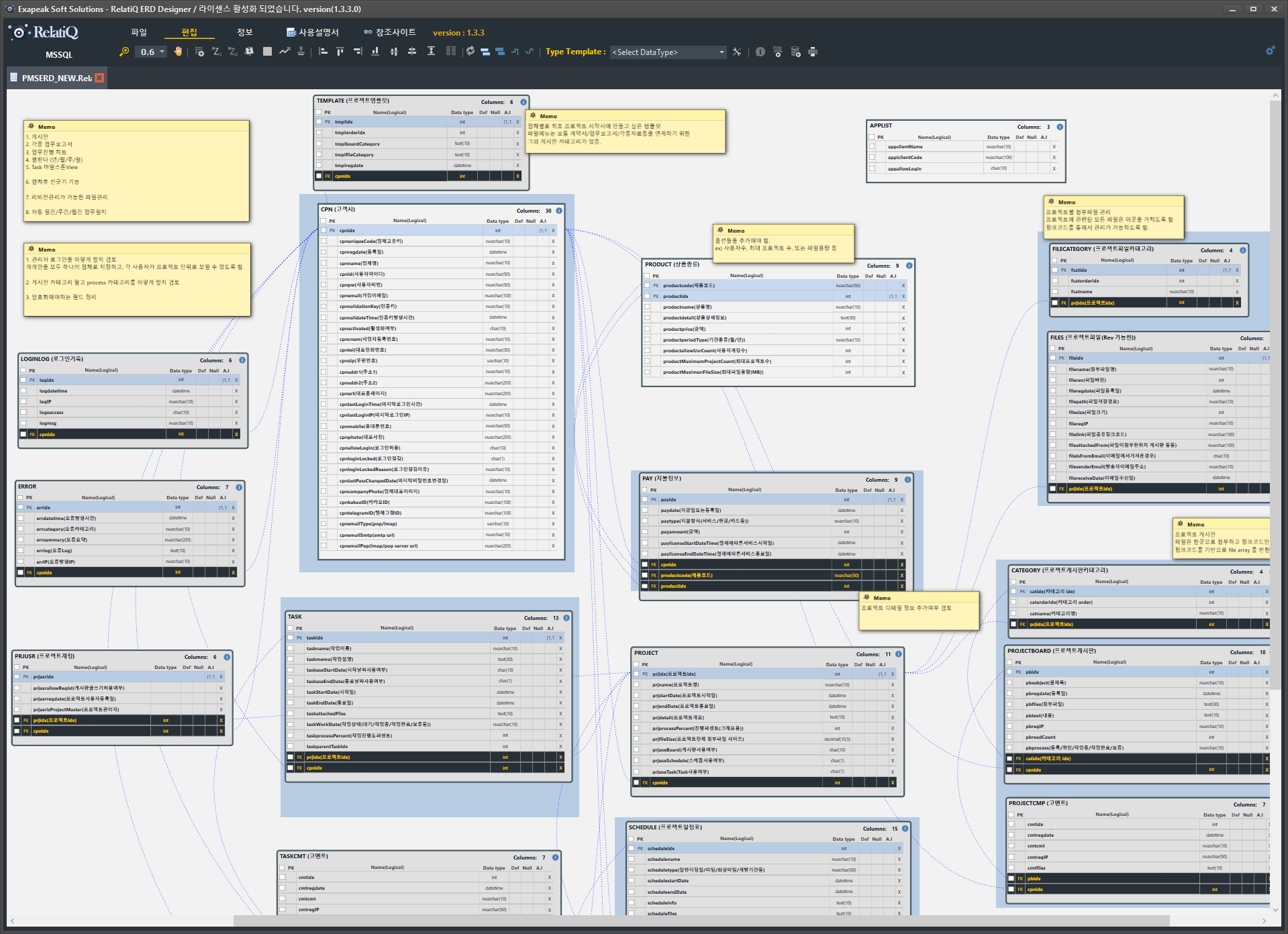
Task: Select the gray rectangle area tool
Action: 267,52
